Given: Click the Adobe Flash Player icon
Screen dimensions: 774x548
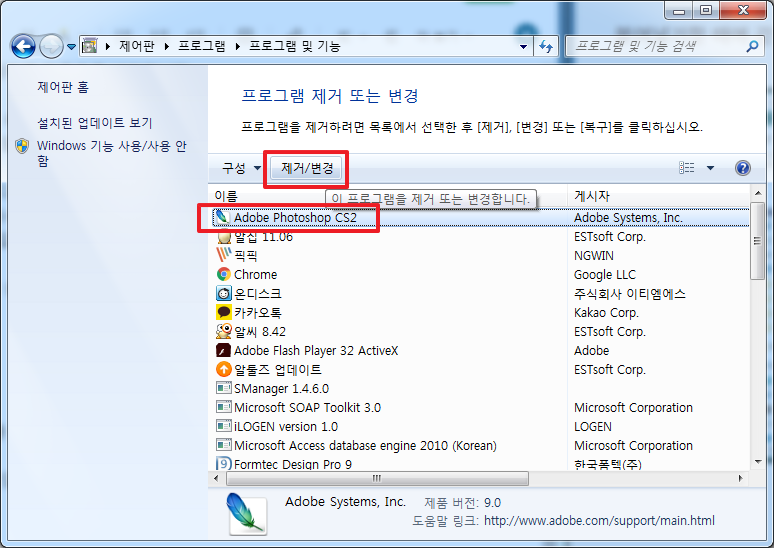Looking at the screenshot, I should point(224,350).
